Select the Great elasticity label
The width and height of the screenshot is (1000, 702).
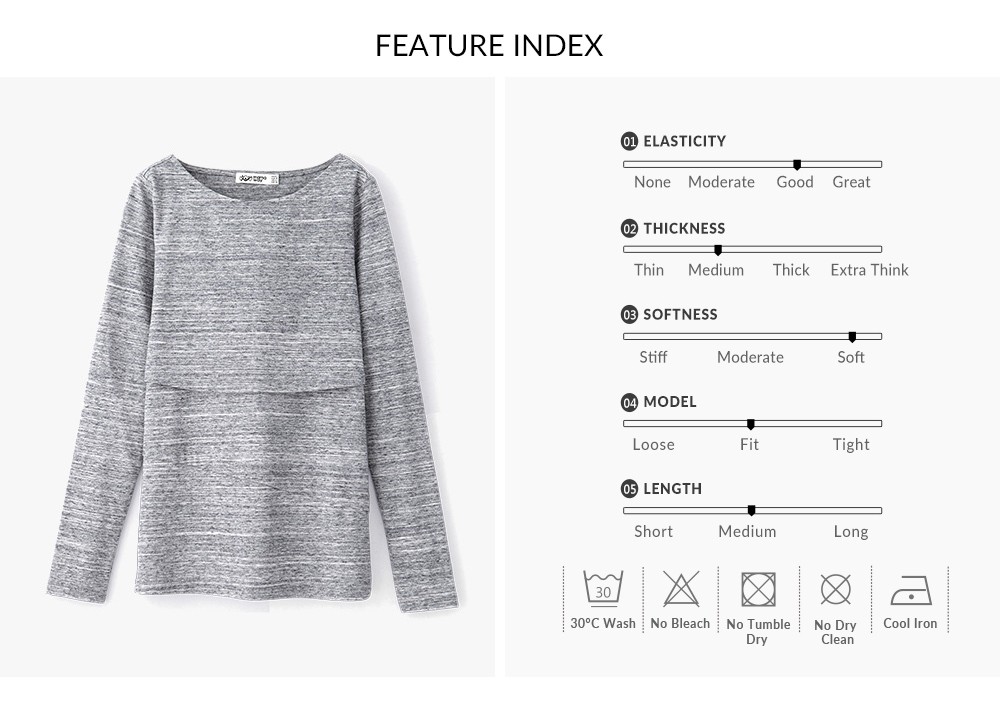[851, 182]
